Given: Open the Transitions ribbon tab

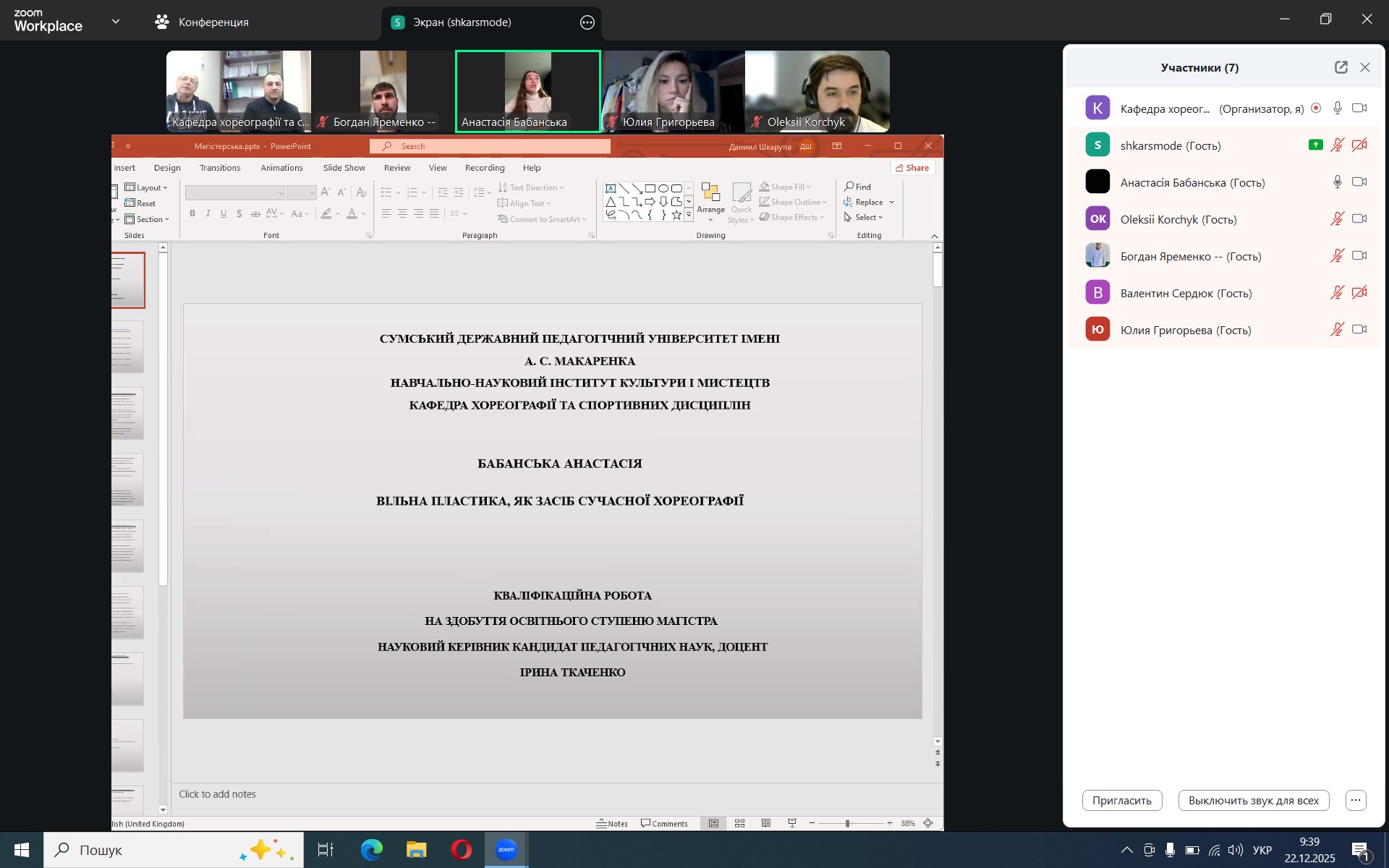Looking at the screenshot, I should [x=220, y=168].
